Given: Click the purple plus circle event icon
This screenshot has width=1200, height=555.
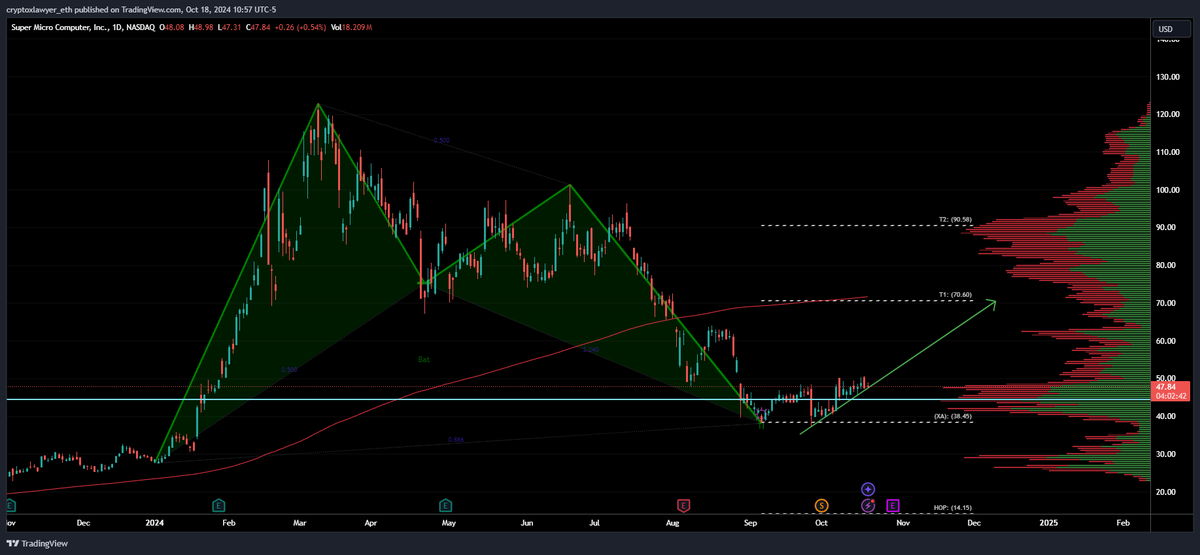Looking at the screenshot, I should tap(868, 489).
